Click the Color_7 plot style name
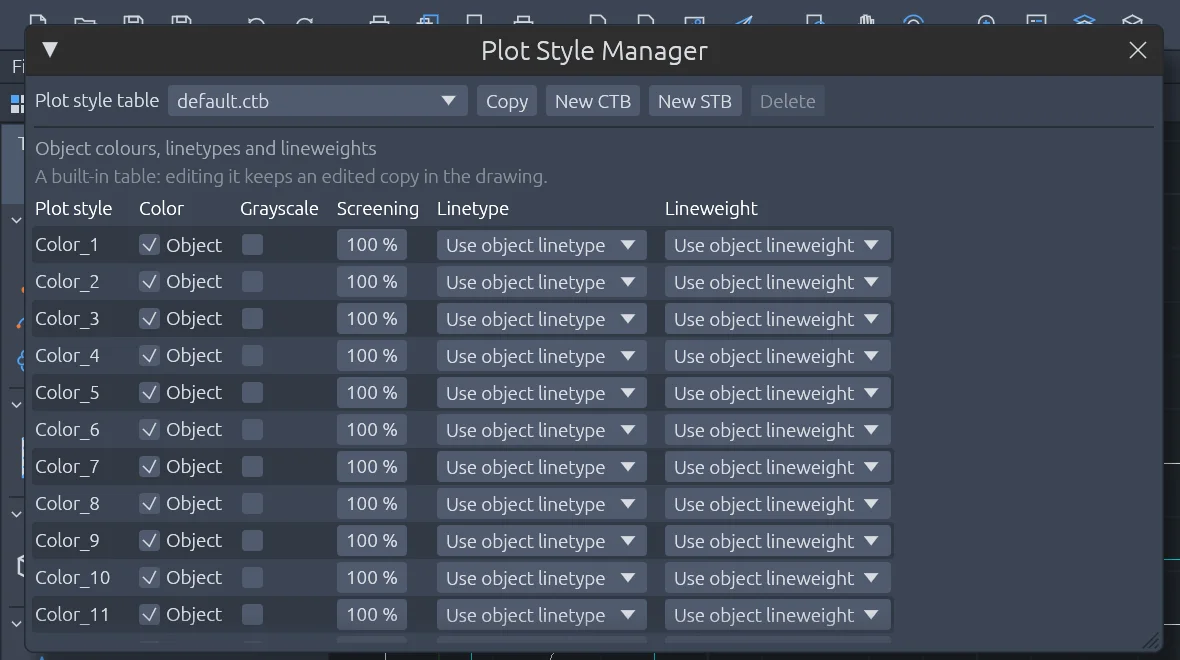 (x=67, y=467)
